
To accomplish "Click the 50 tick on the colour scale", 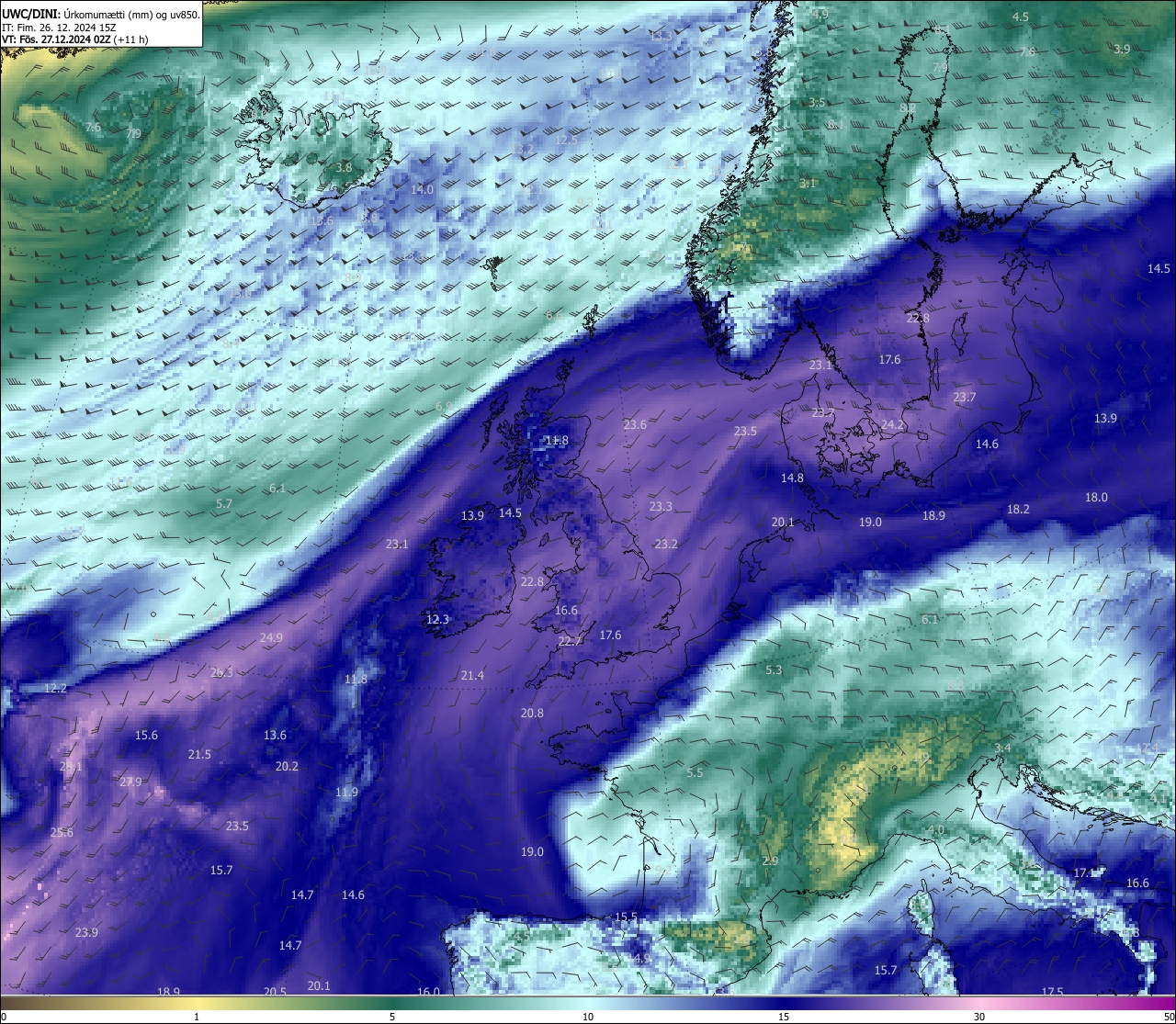I will pos(1169,1017).
